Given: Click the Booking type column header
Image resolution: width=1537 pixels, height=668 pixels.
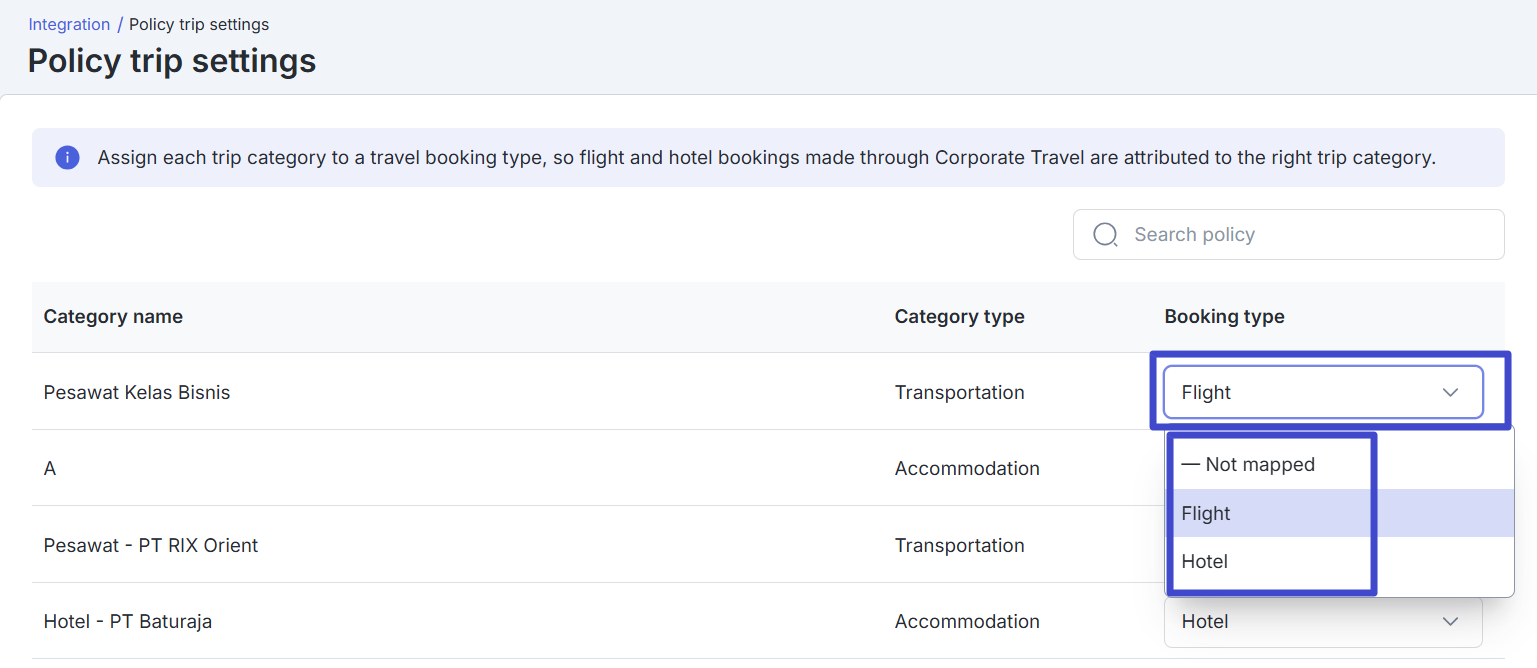Looking at the screenshot, I should coord(1224,317).
